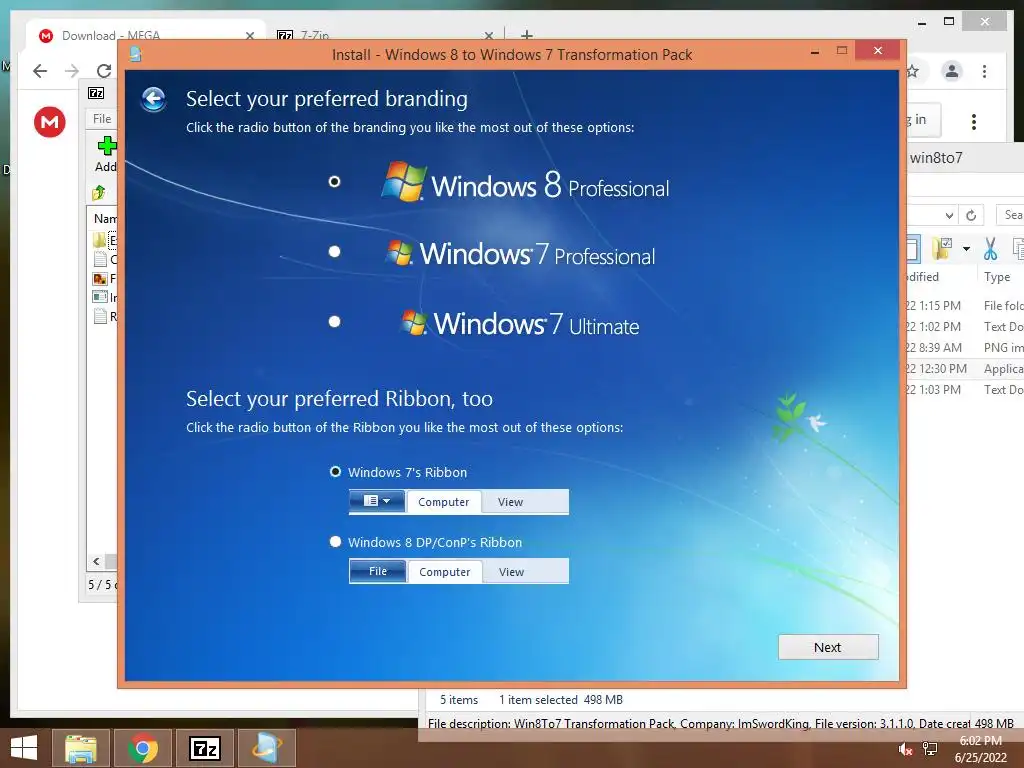Screen dimensions: 1024x768
Task: Click Computer tab in Windows 7 ribbon preview
Action: (x=443, y=502)
